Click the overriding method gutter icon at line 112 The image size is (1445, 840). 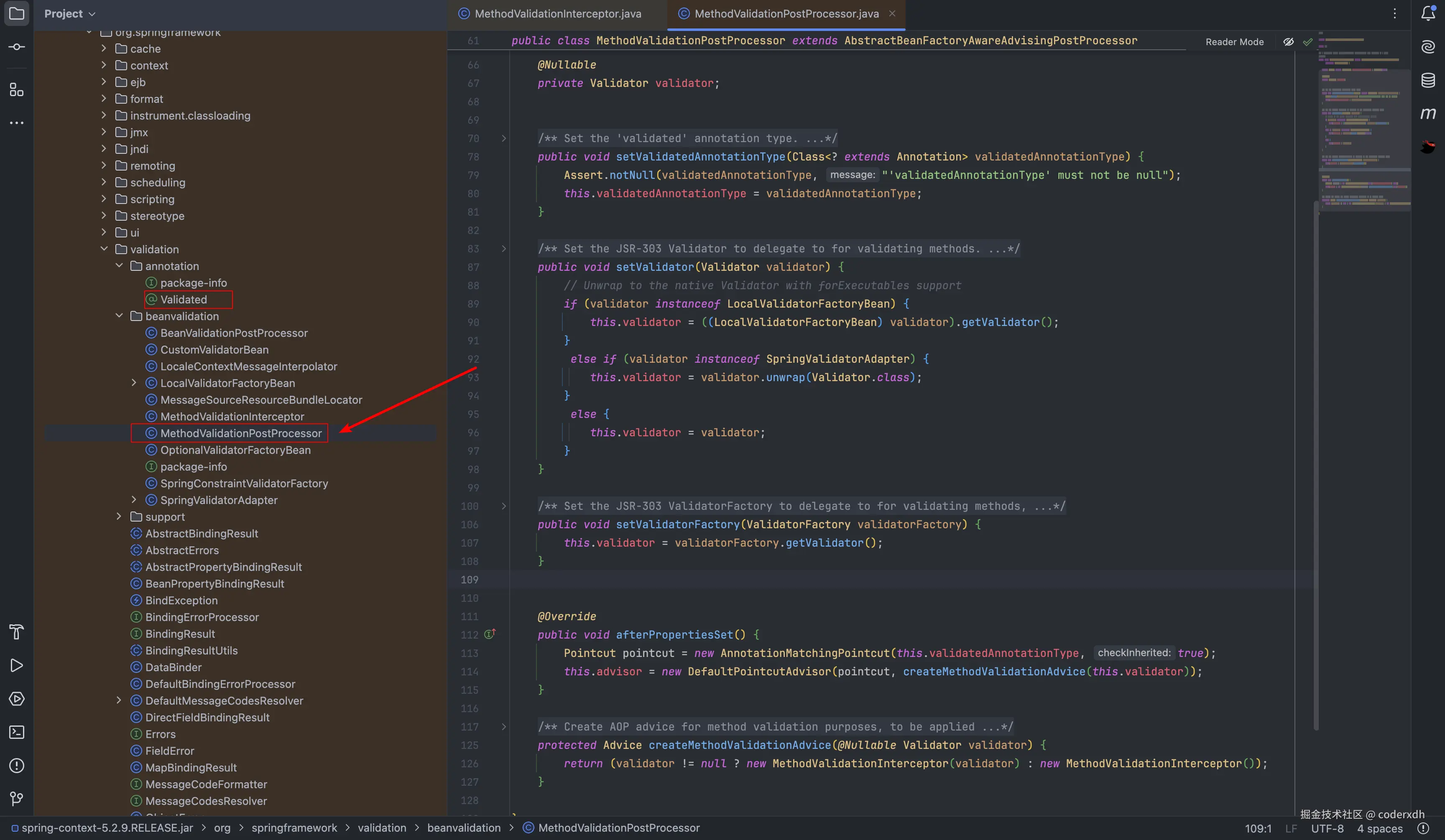click(x=490, y=634)
